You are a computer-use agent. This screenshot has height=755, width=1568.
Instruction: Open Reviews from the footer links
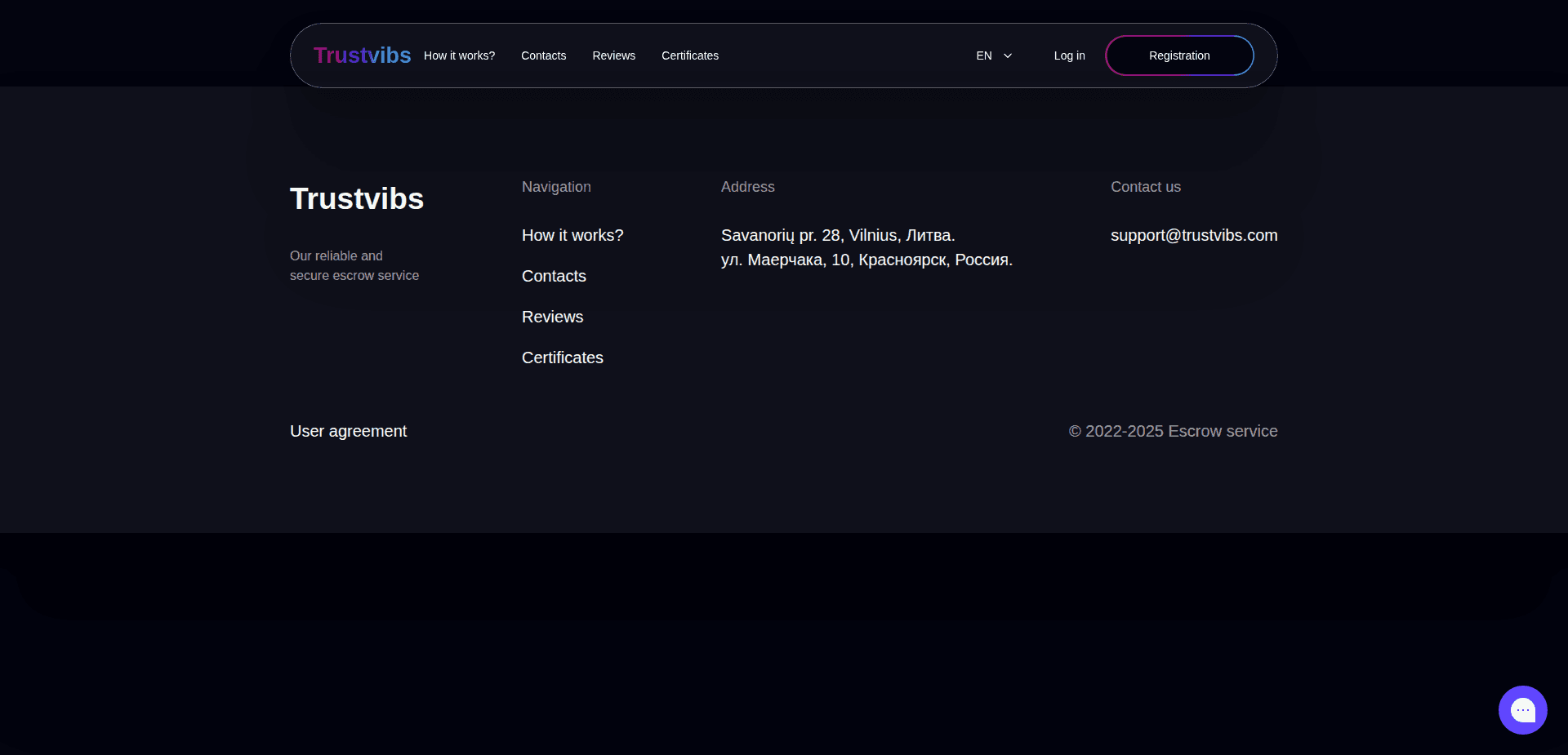(x=552, y=317)
